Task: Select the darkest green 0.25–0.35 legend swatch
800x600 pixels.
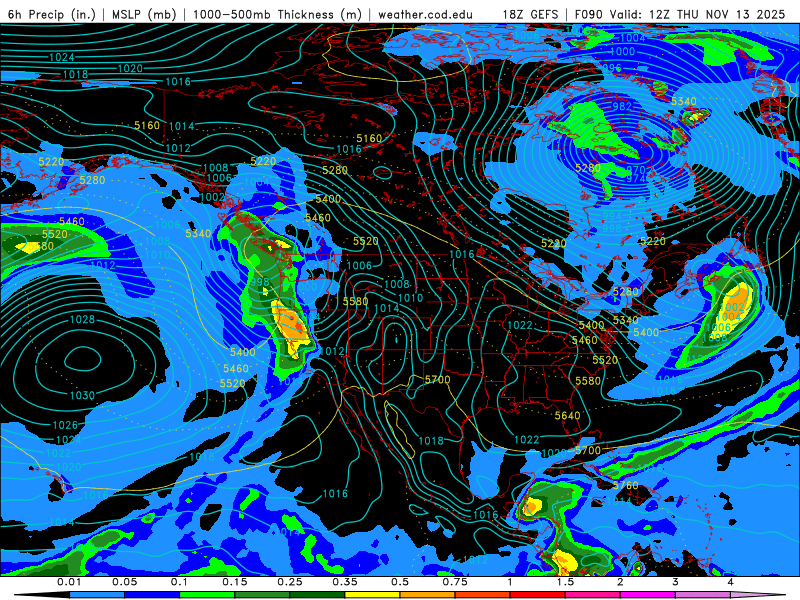Action: [317, 595]
